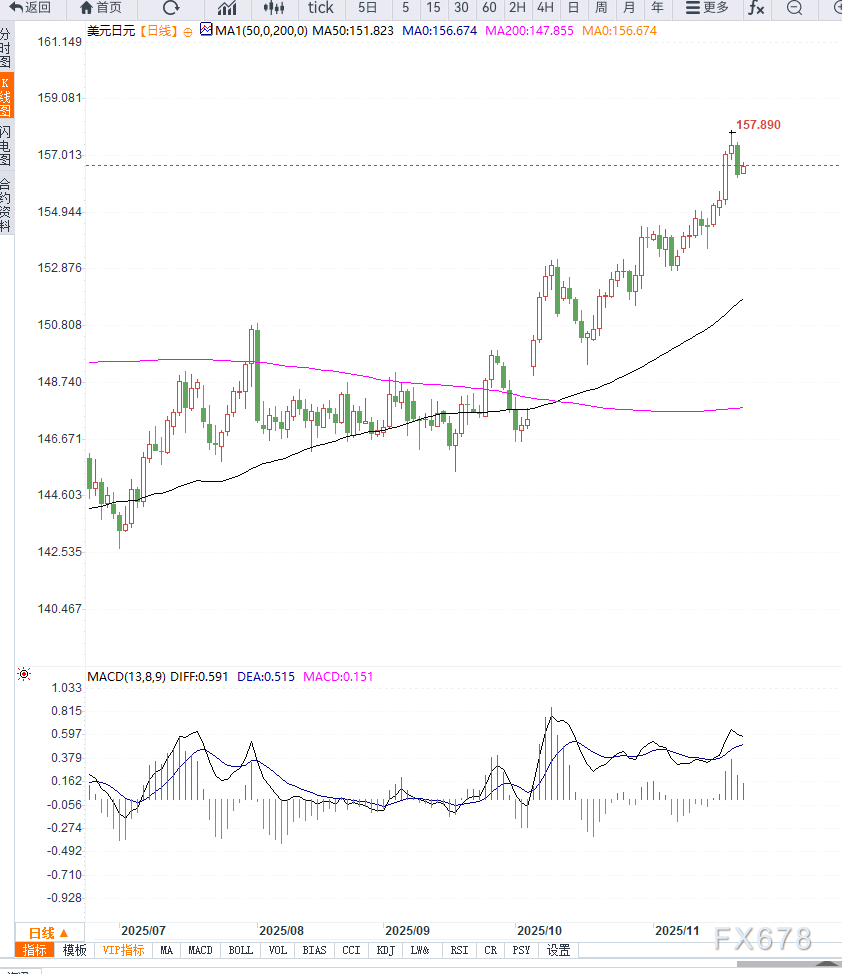Switch to 分时图 view in left sidebar
The image size is (842, 974).
point(6,47)
